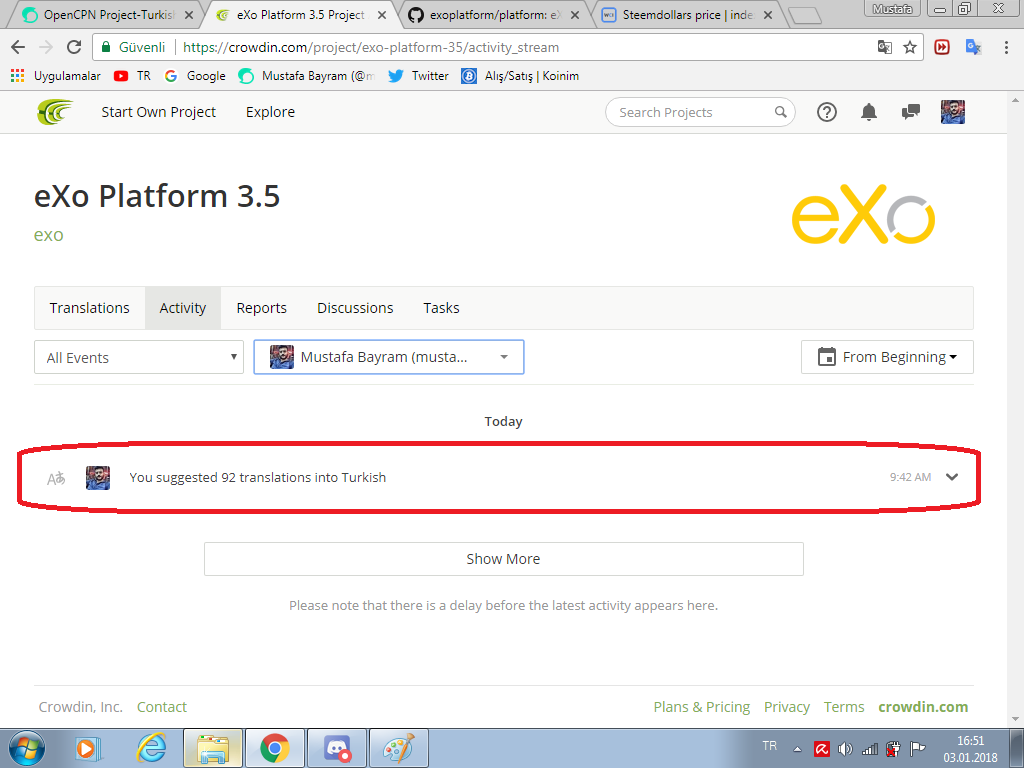The image size is (1026, 768).
Task: Click the volume icon in system tray
Action: click(x=845, y=749)
